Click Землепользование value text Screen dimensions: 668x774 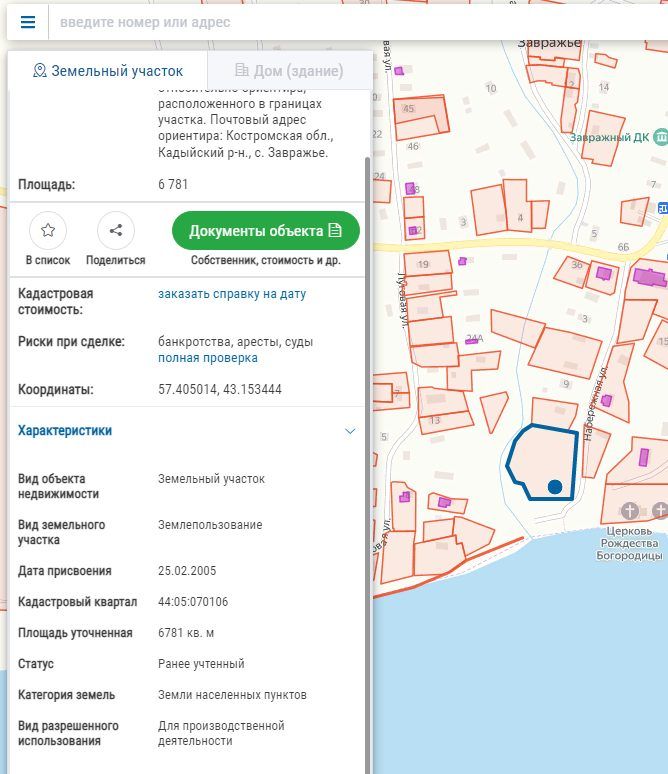click(x=210, y=525)
